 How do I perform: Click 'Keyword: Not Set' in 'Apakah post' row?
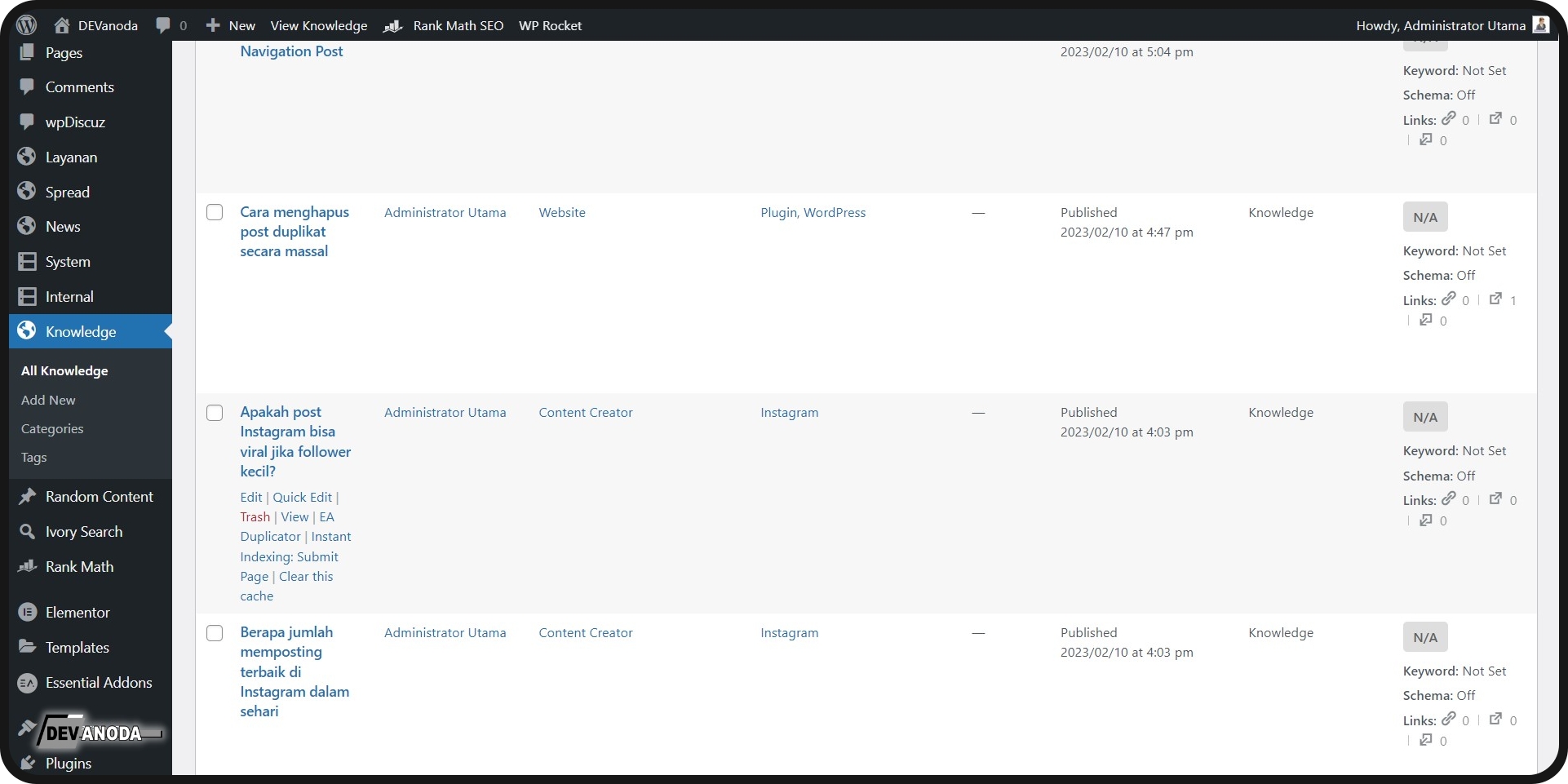[x=1455, y=450]
